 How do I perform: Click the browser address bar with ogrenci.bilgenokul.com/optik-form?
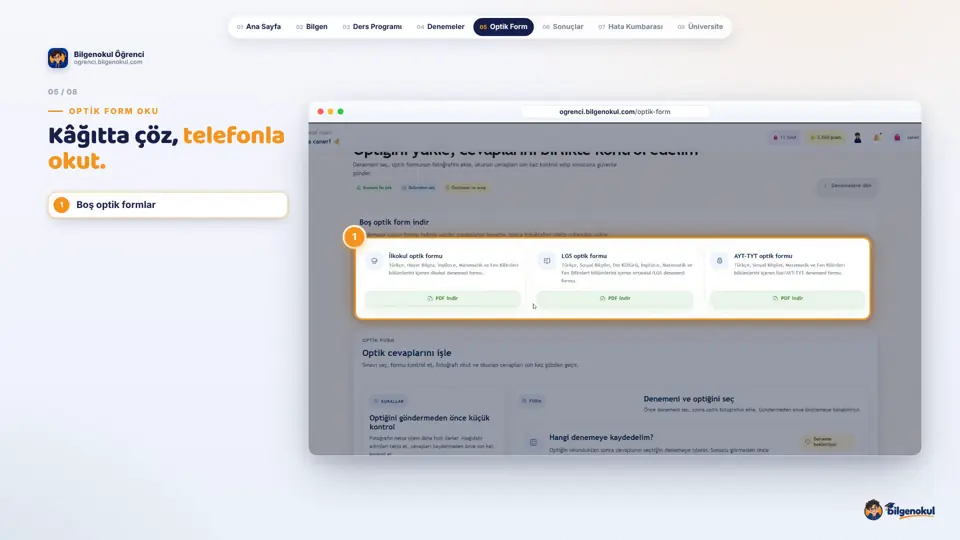click(x=615, y=111)
